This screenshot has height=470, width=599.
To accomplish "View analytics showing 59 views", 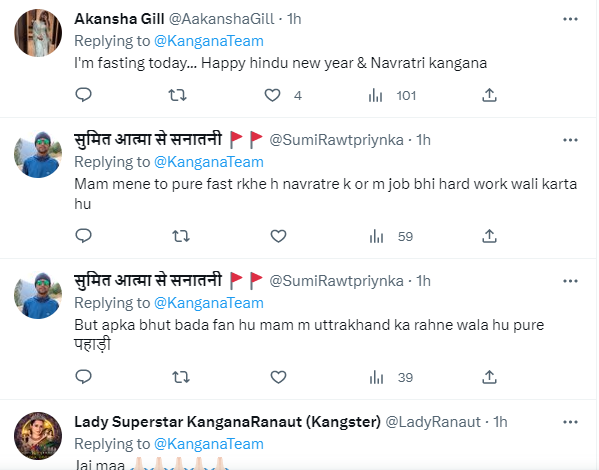I will (x=391, y=237).
